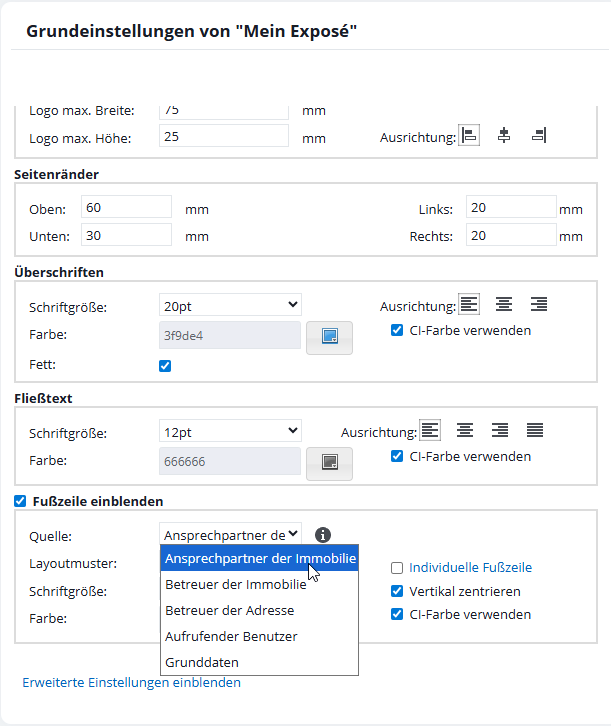Pick Grunddaten option in Quelle list
Screen dimensions: 611x726
(x=202, y=662)
